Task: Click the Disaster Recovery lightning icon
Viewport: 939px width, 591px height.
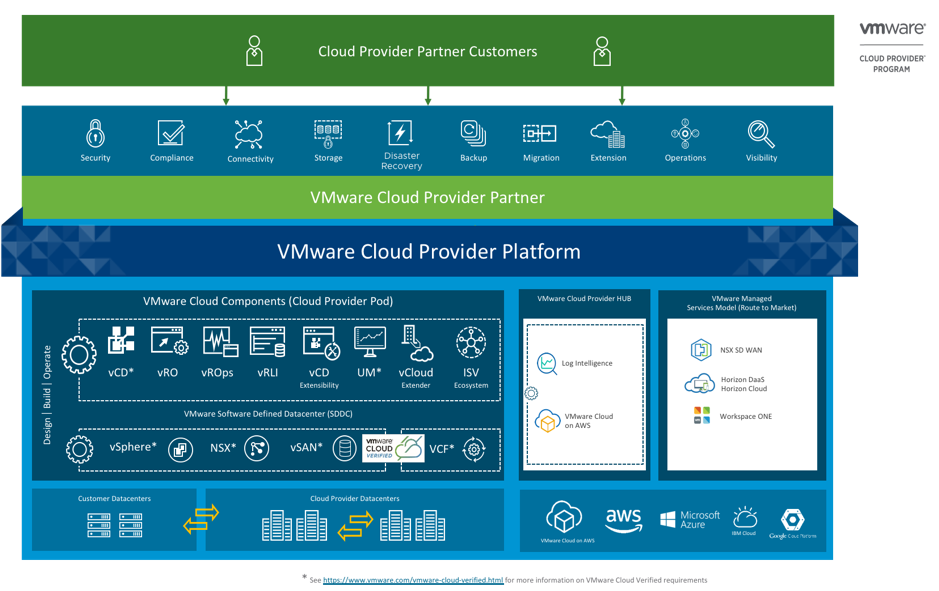Action: (400, 133)
